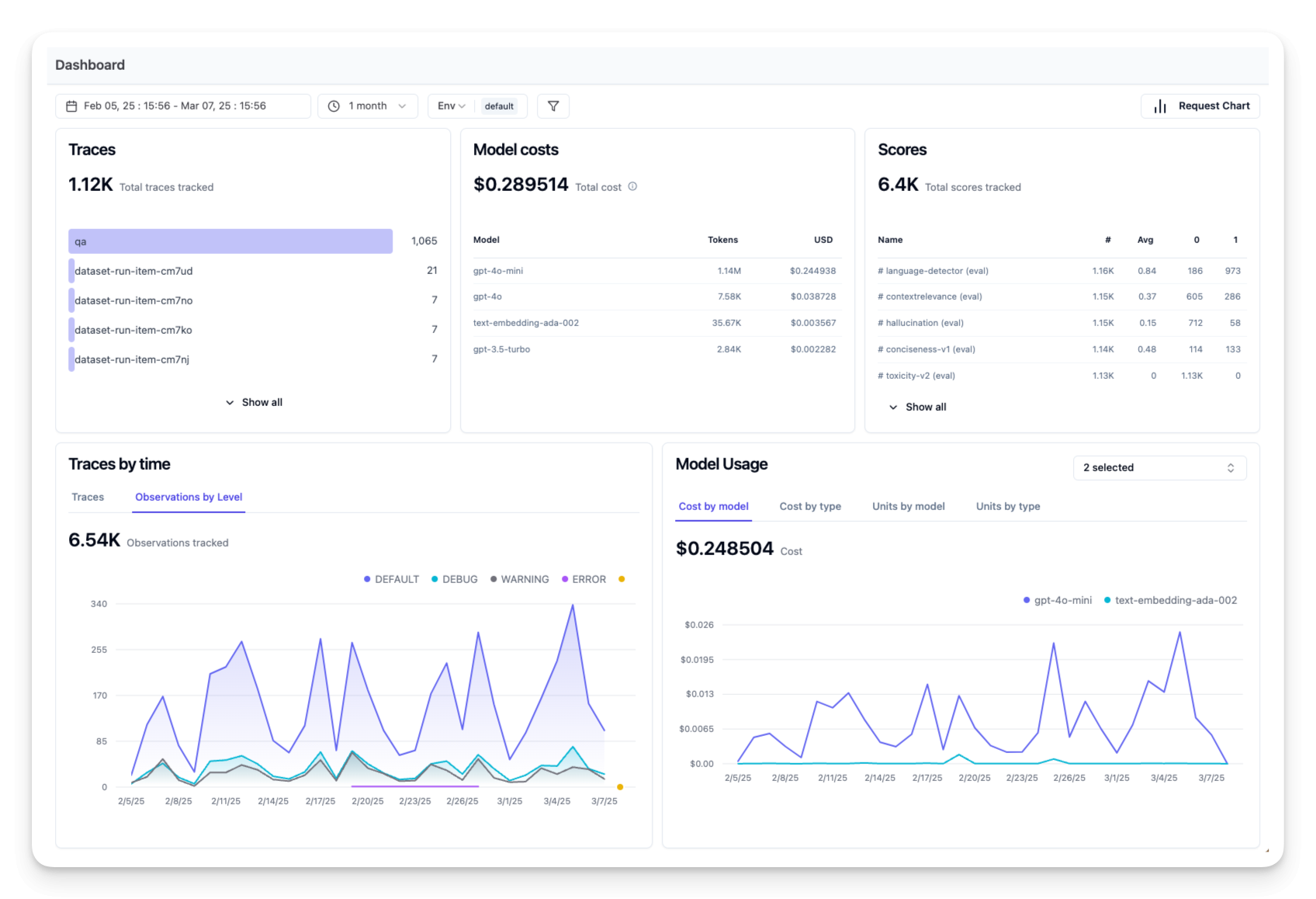Click text-embedding-ada-002 in Model costs table

(526, 323)
